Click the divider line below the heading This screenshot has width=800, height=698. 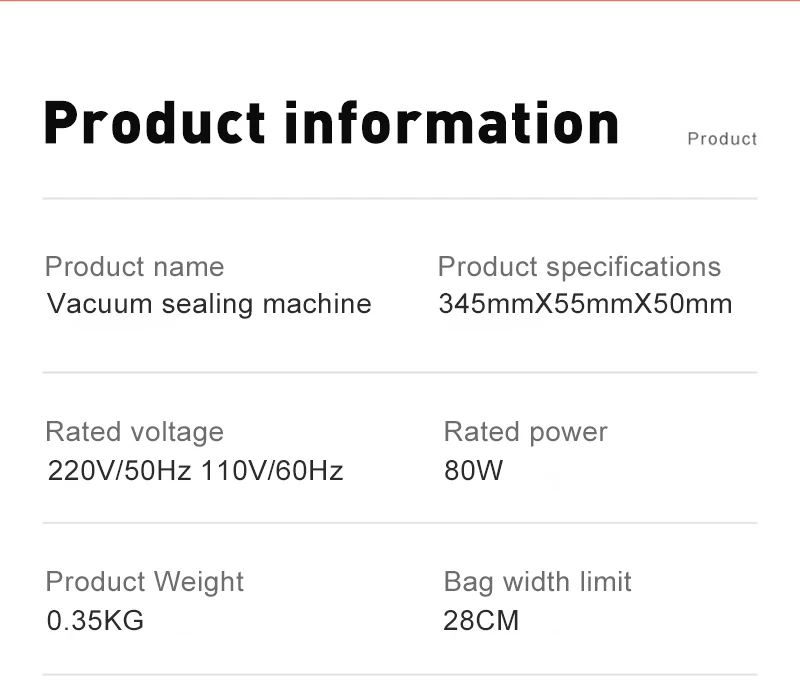tap(400, 198)
